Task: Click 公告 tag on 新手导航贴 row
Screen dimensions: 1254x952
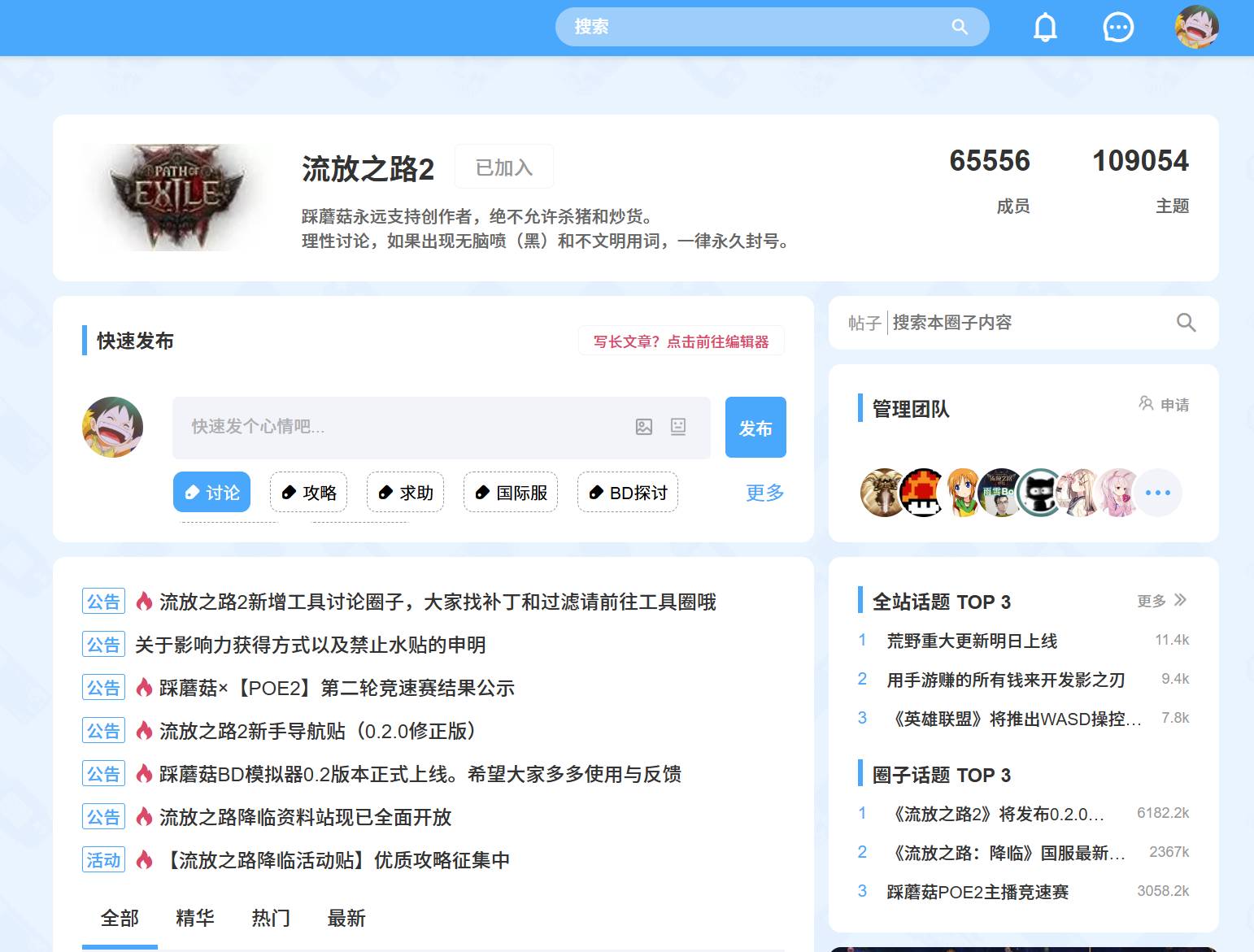Action: point(103,731)
